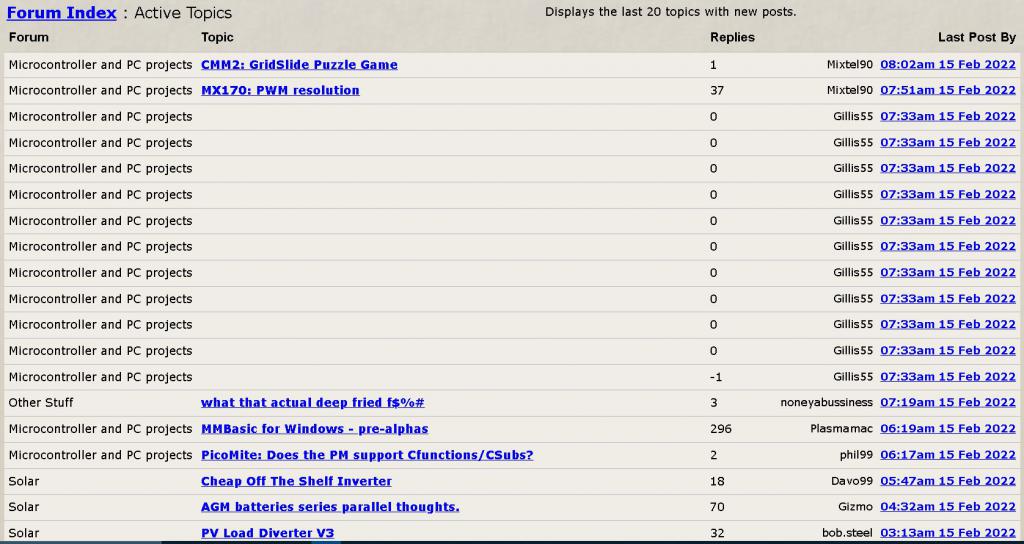This screenshot has width=1024, height=544.
Task: Click 07:33am timestamp directly below MX170 row
Action: pos(947,117)
